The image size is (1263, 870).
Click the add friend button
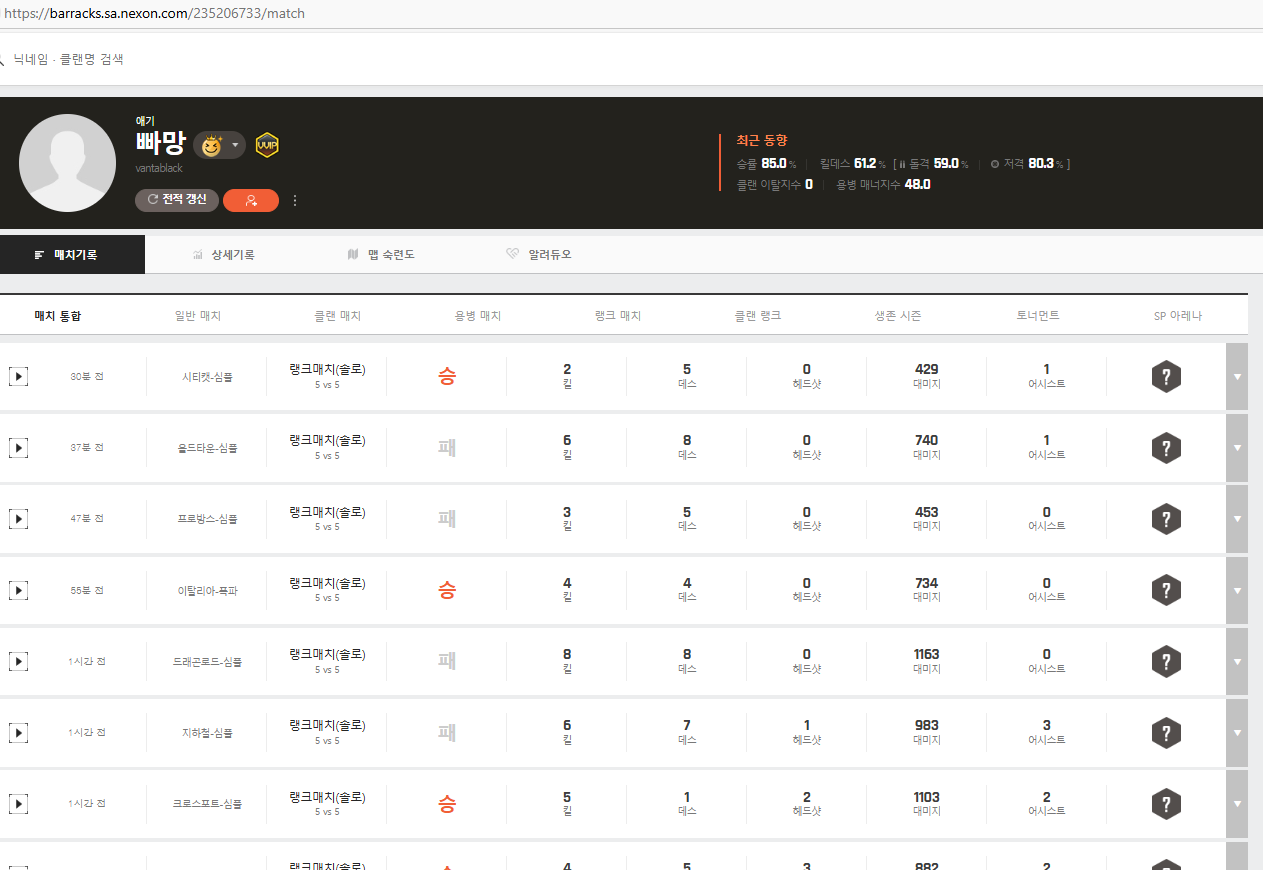point(251,200)
